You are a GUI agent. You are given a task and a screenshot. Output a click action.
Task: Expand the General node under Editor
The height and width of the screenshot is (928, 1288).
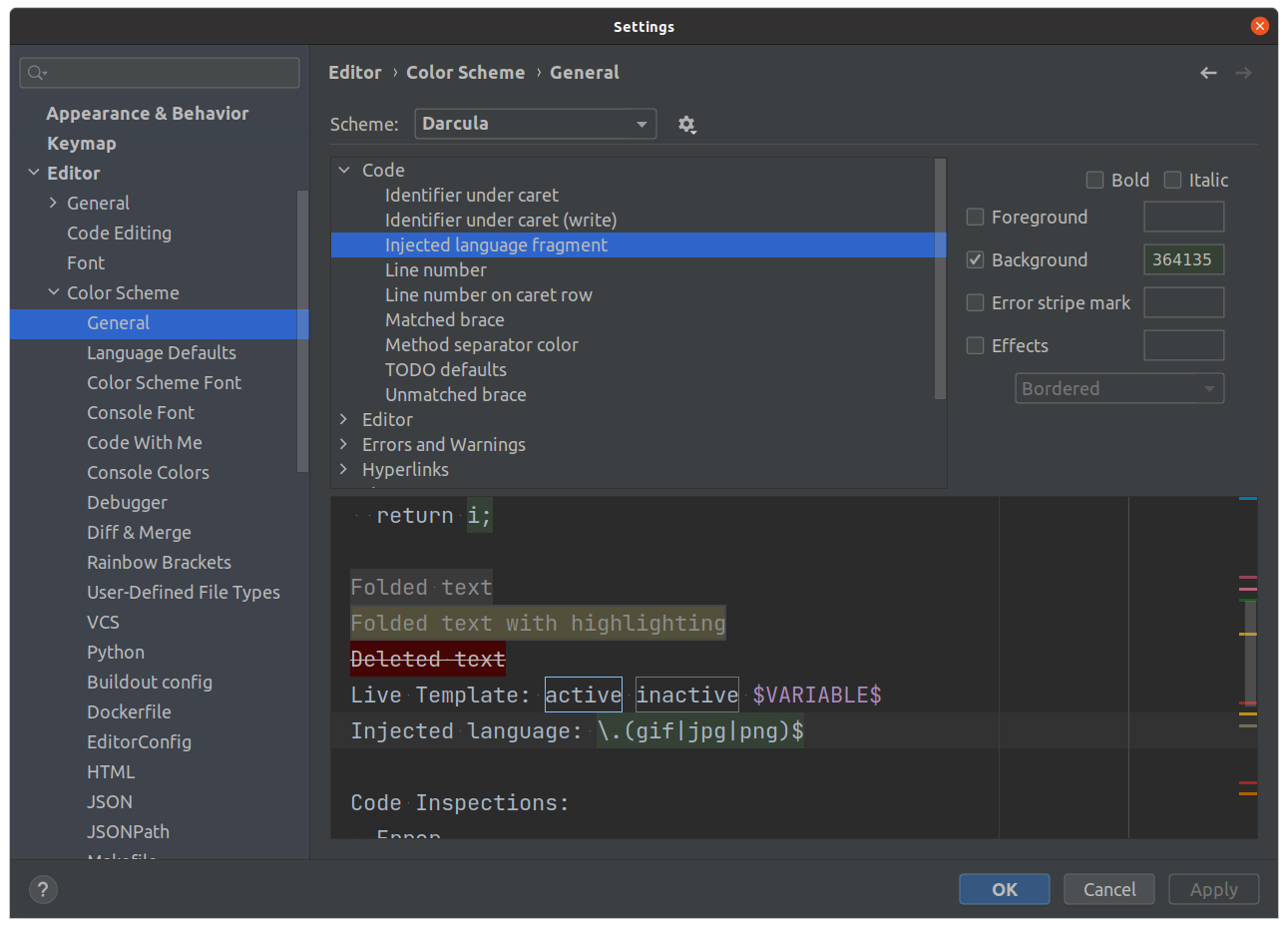[54, 203]
